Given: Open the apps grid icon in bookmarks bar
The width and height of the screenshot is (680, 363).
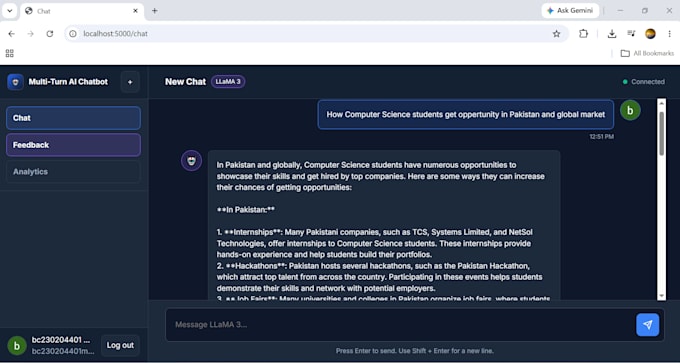Looking at the screenshot, I should [10, 53].
